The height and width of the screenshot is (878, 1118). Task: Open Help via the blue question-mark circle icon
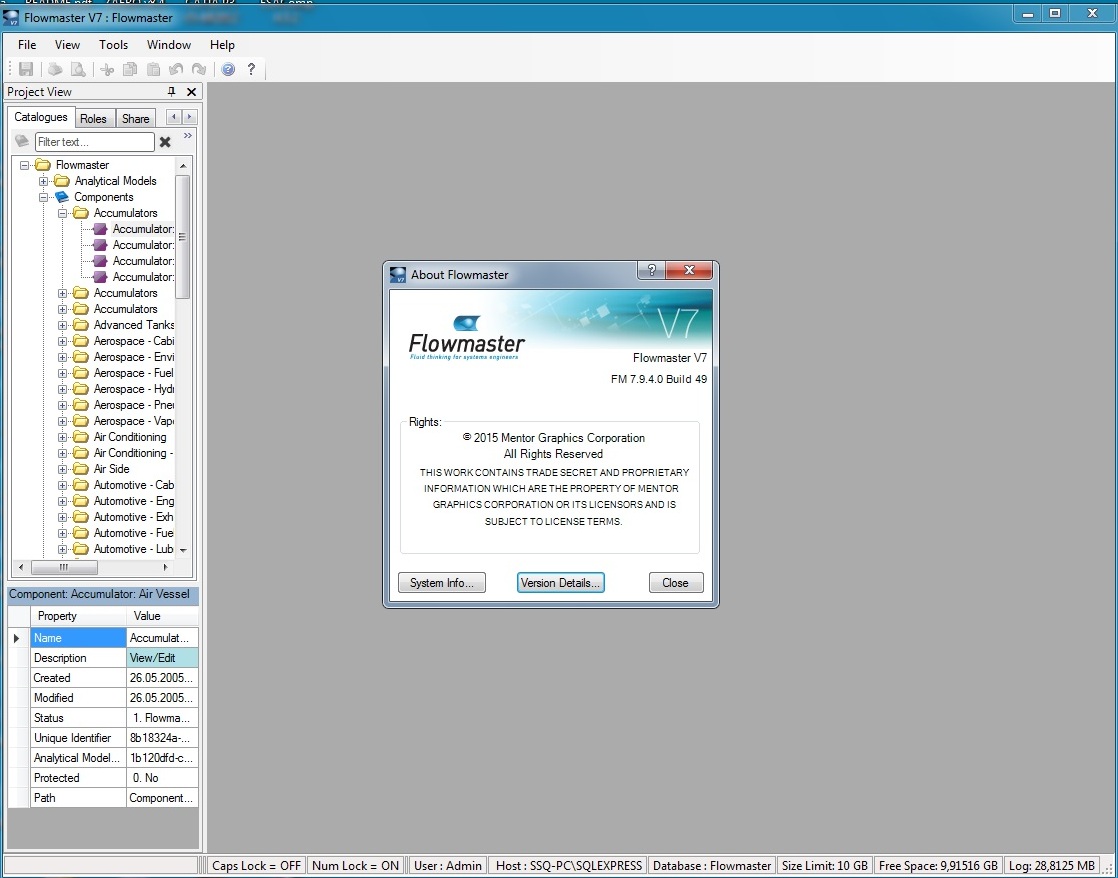pos(228,69)
